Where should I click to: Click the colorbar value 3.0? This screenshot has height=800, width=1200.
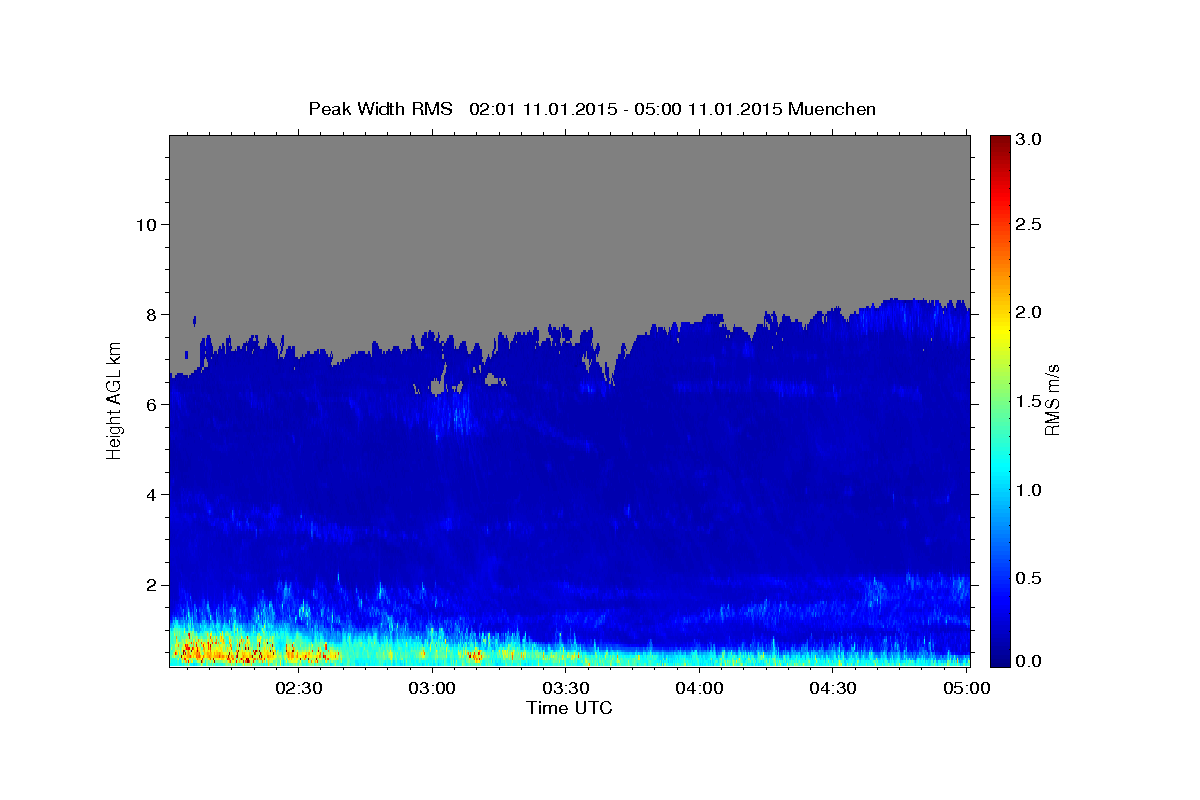pos(1029,139)
